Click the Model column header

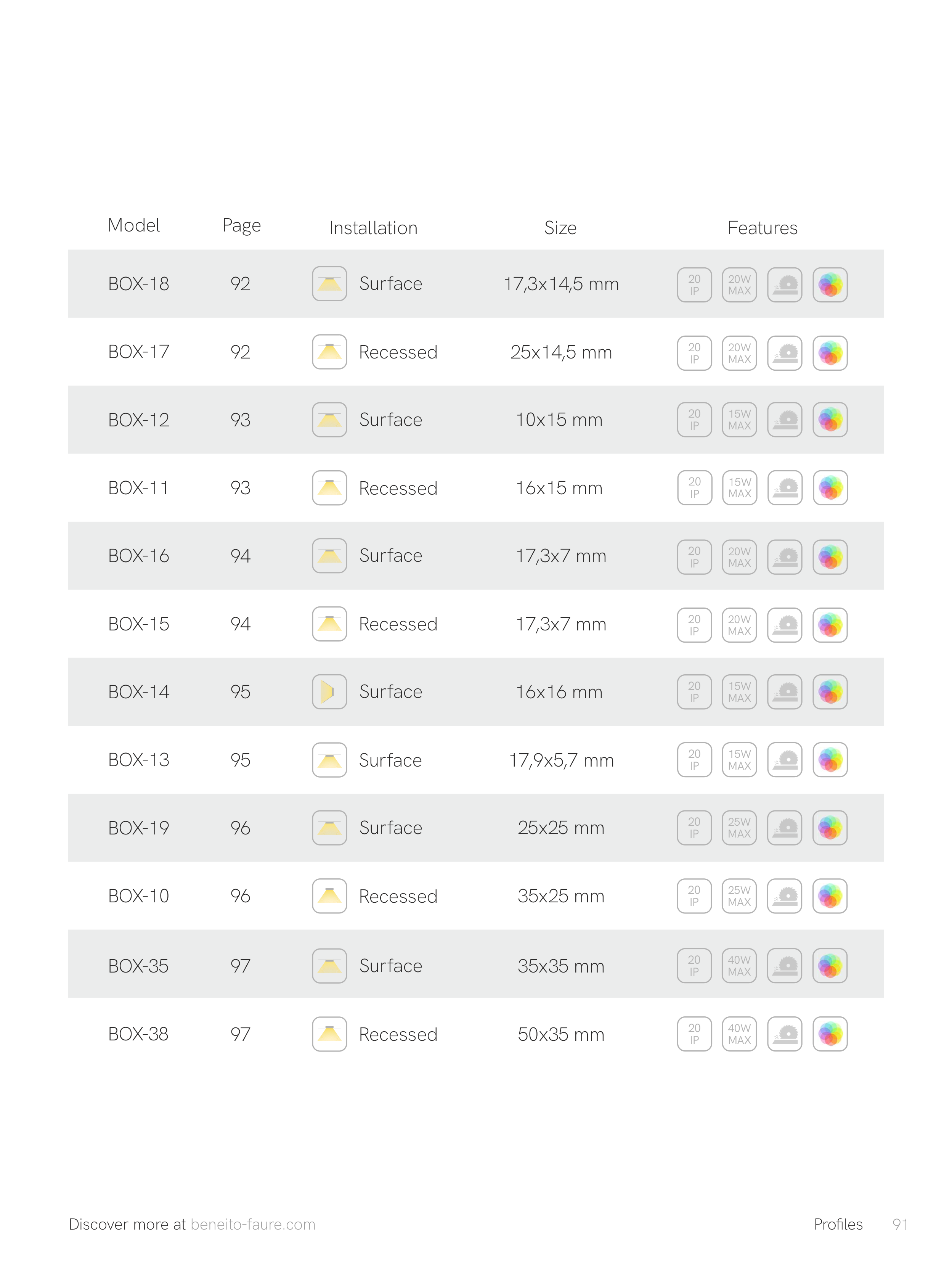[134, 225]
